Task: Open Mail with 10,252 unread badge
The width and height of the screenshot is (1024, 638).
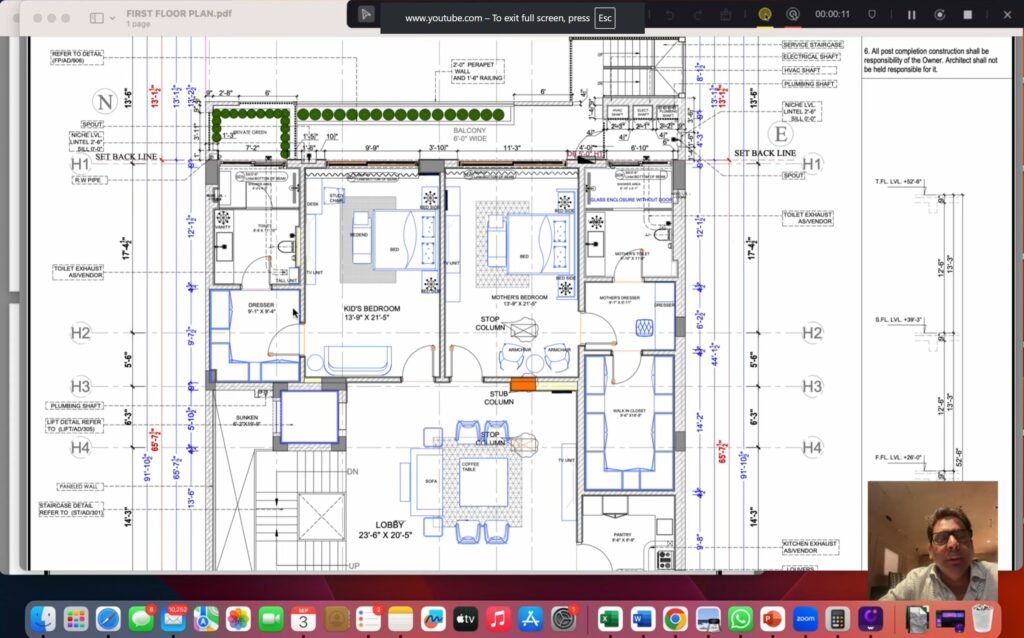Action: tap(173, 619)
